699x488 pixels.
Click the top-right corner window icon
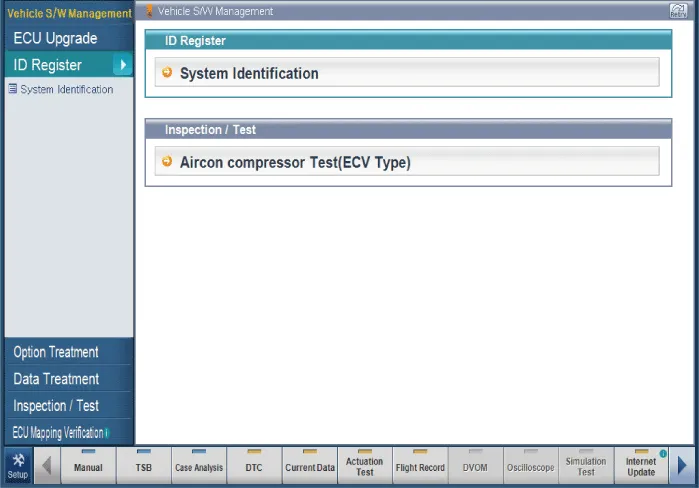677,11
